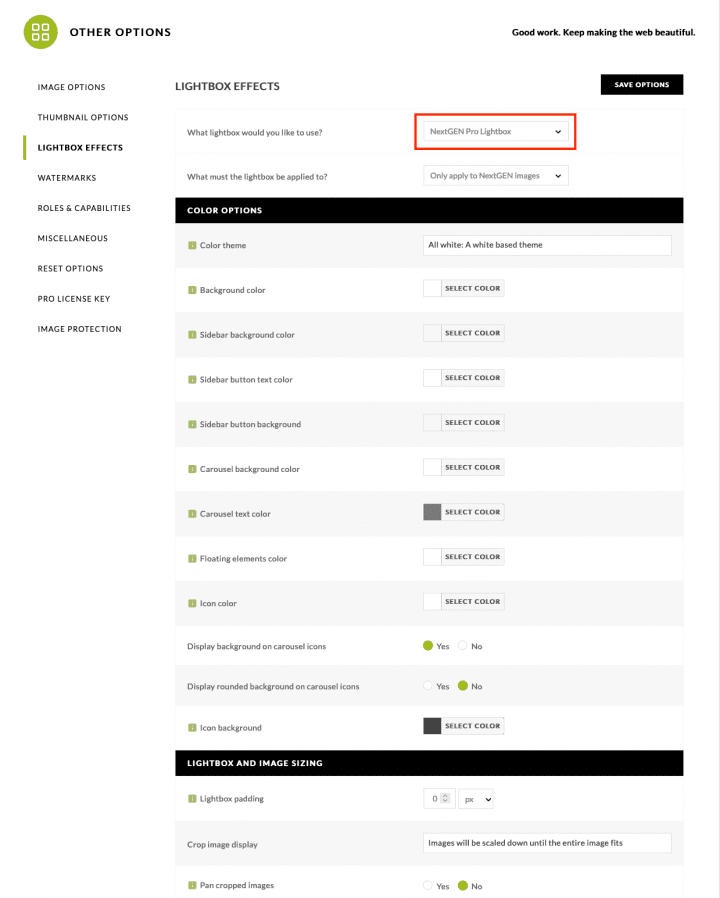The width and height of the screenshot is (720, 898).
Task: Open the Roles & Capabilities section
Action: tap(84, 208)
